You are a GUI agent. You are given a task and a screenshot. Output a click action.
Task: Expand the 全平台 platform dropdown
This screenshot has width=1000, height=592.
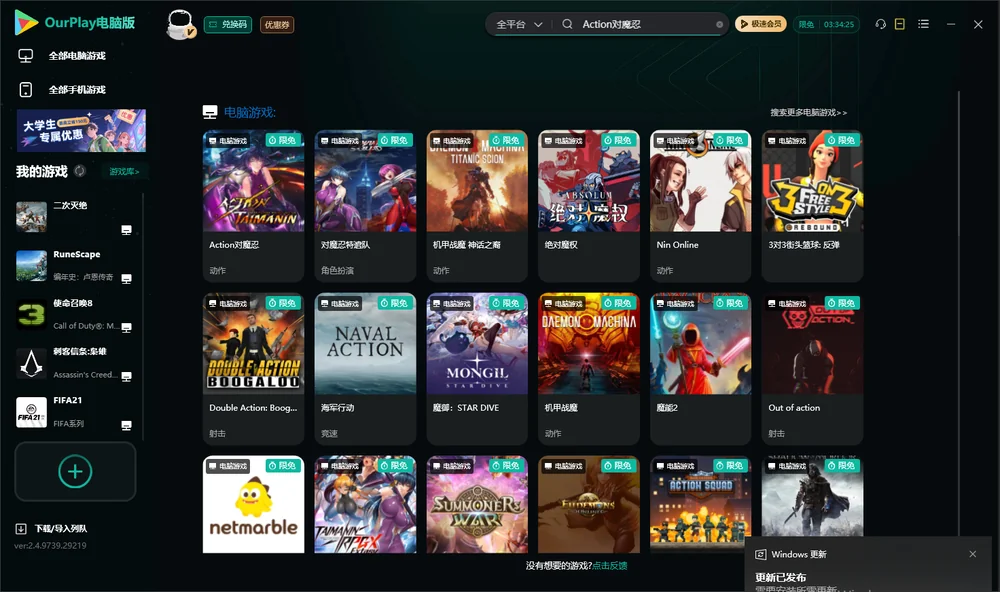[519, 24]
